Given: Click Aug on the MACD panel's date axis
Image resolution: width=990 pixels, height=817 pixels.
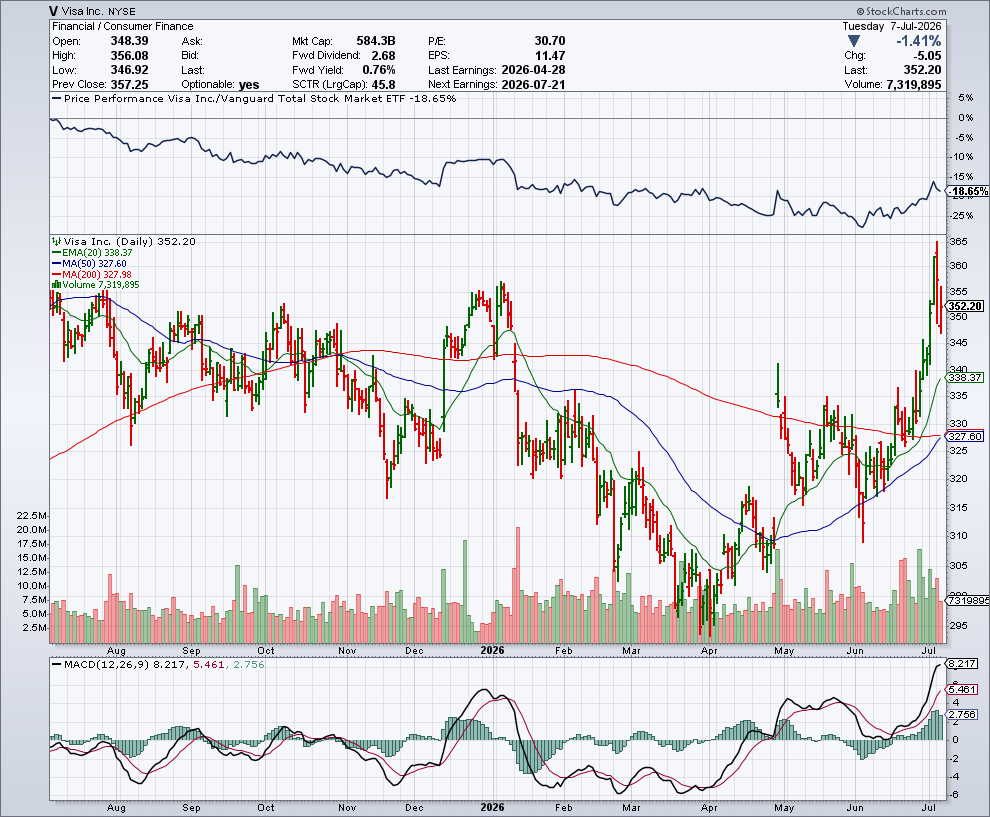Looking at the screenshot, I should point(116,808).
